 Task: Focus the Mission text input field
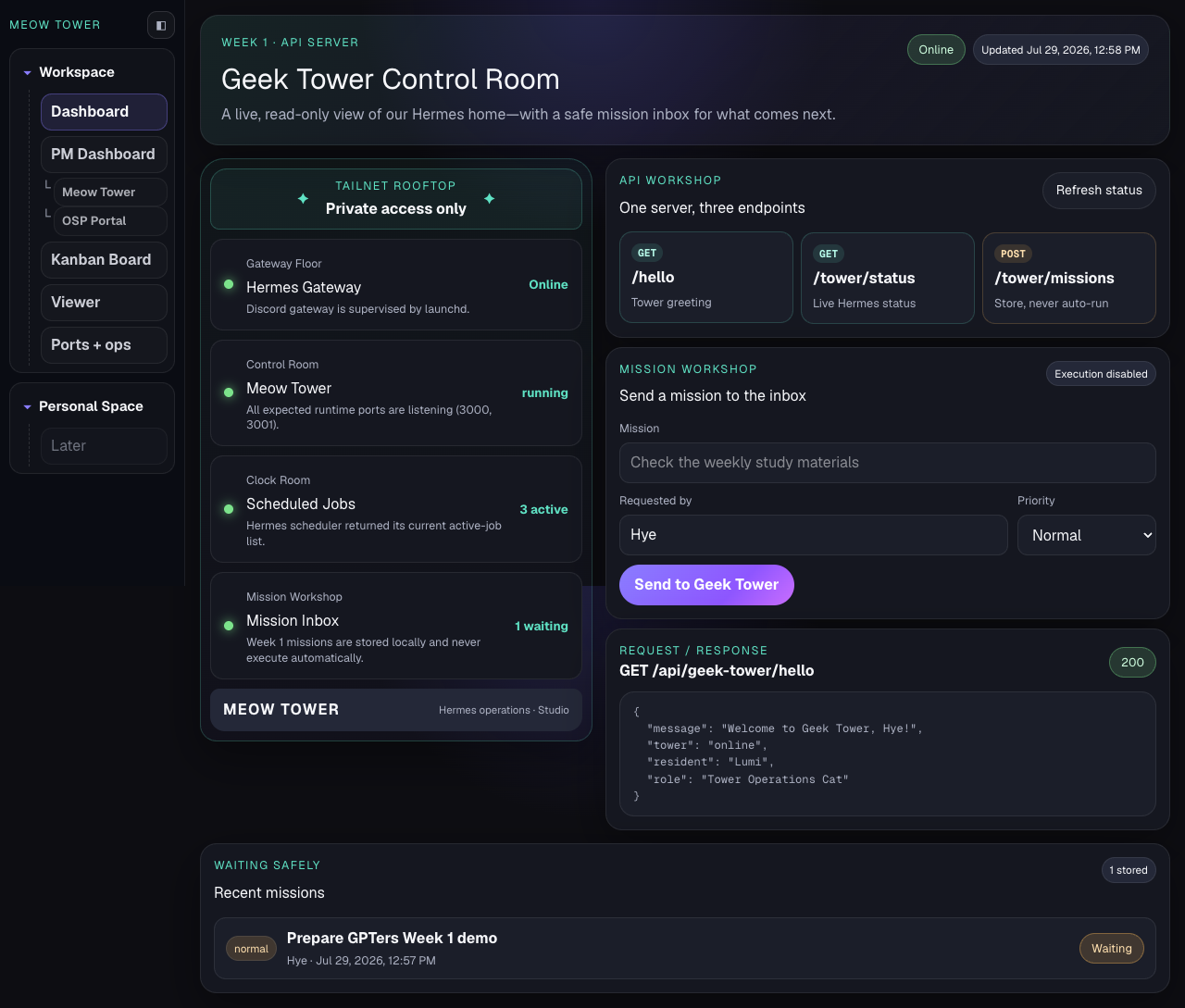click(x=888, y=463)
